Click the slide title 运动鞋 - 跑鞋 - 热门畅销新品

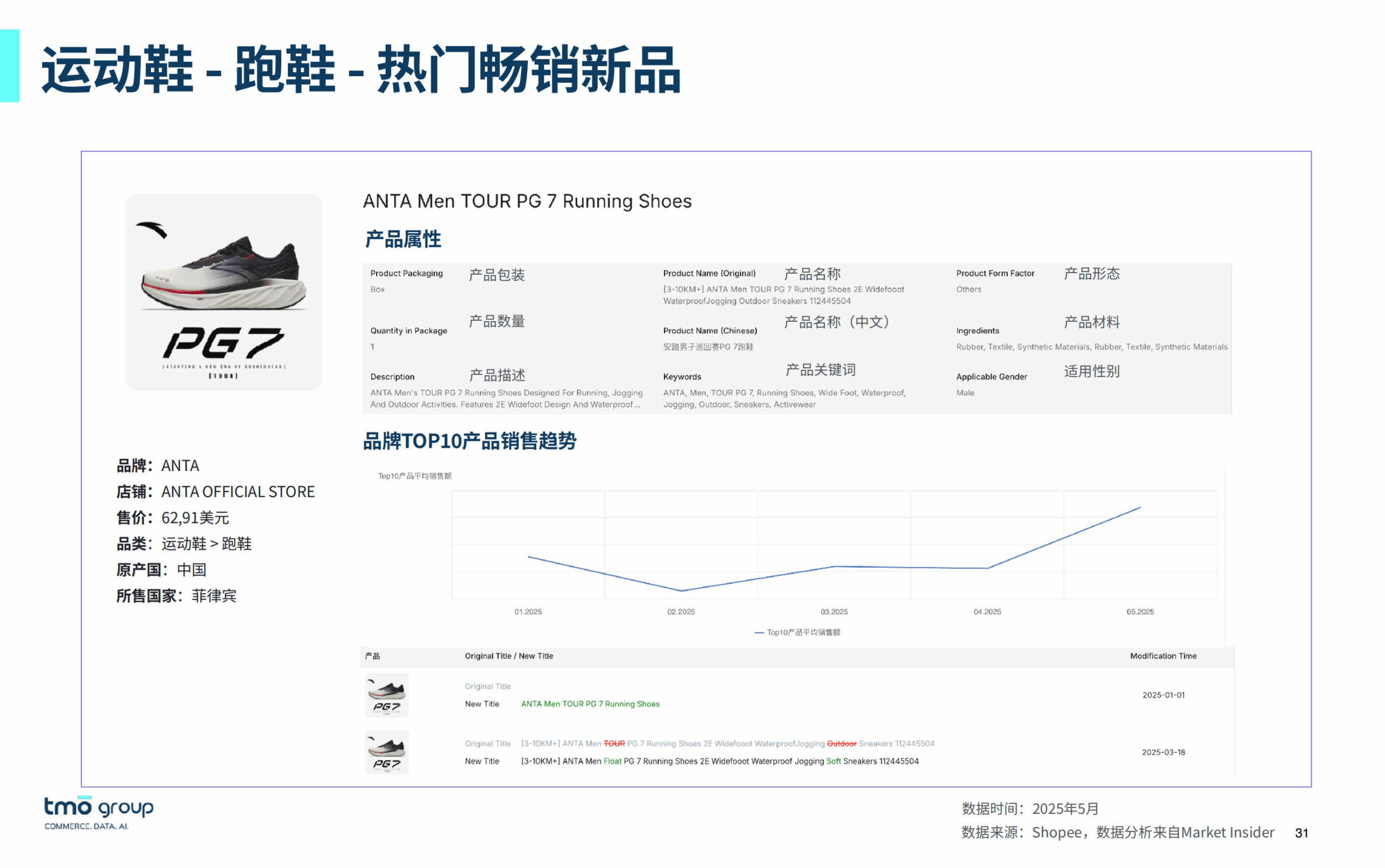coord(361,69)
